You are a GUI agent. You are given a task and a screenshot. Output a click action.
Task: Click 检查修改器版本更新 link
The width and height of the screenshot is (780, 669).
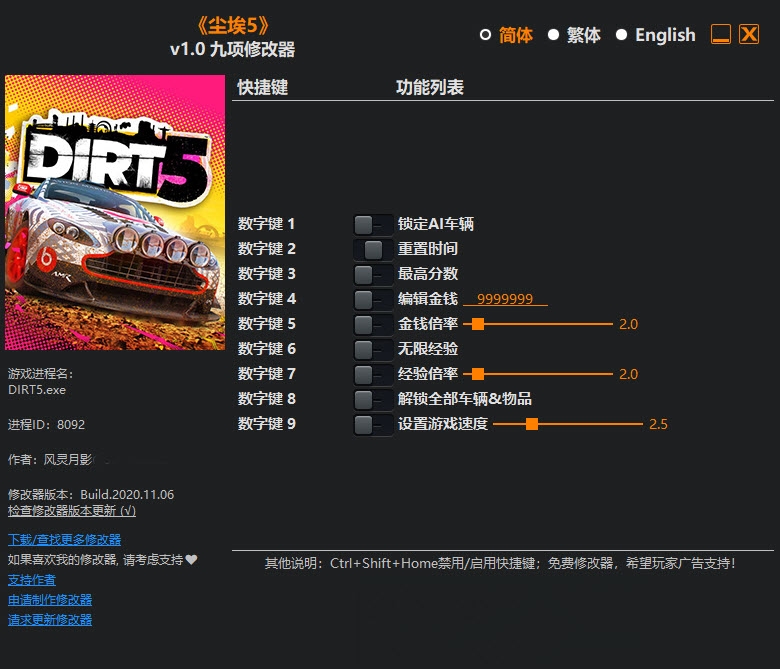click(x=72, y=511)
